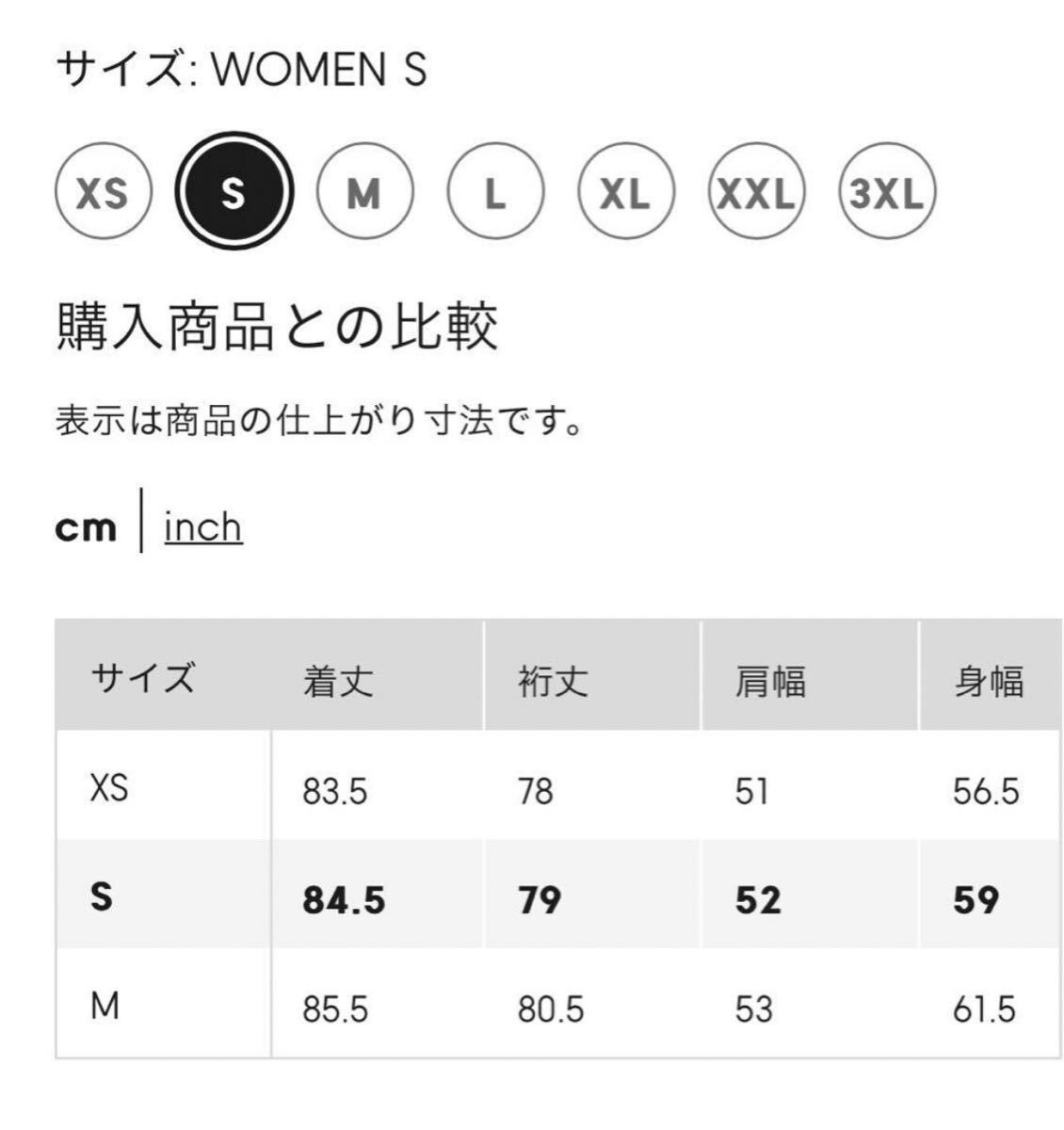Click the 着丈 column header
Image resolution: width=1064 pixels, height=1130 pixels.
click(x=338, y=681)
